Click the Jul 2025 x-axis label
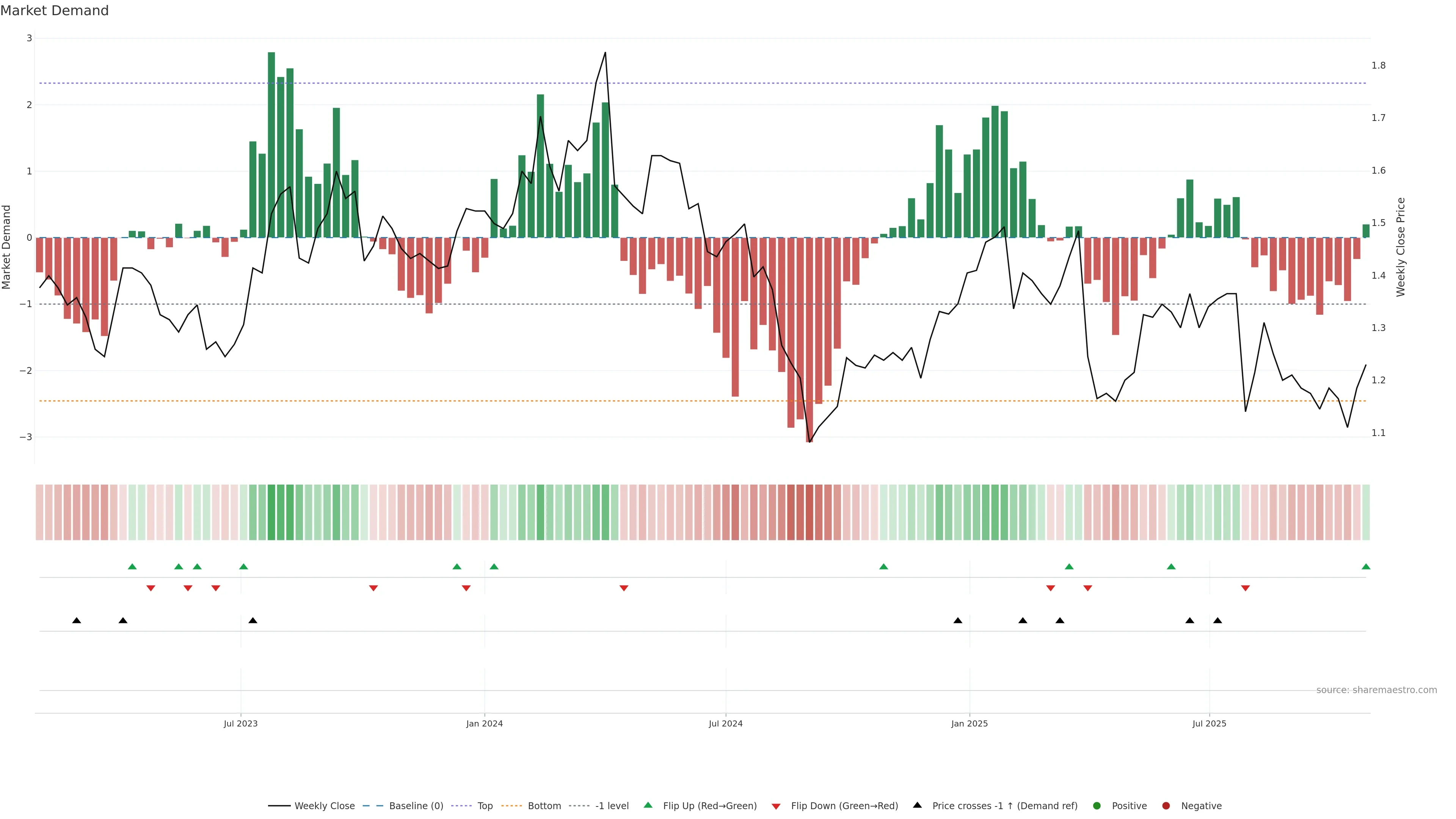 1210,723
